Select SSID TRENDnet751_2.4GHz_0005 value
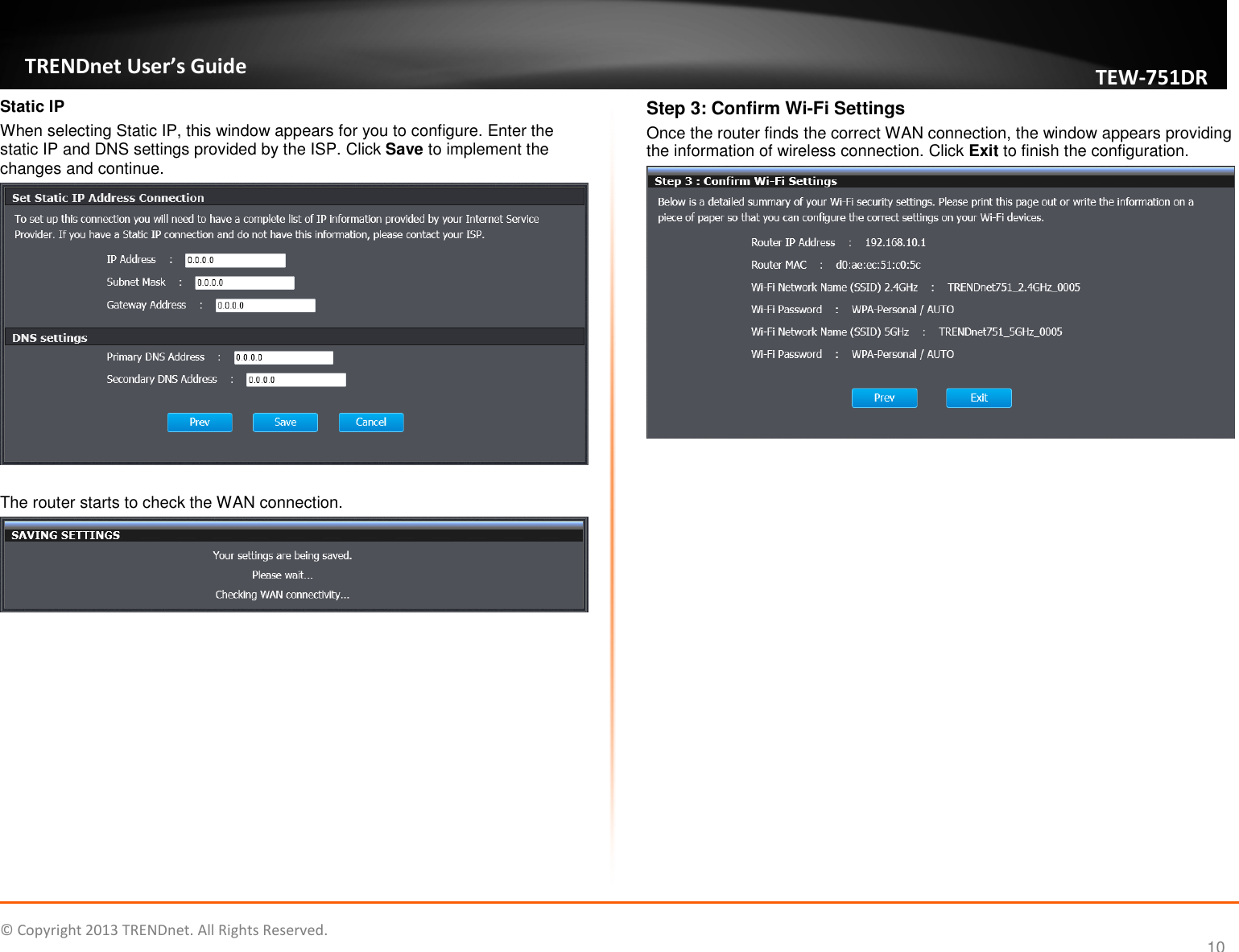1239x952 pixels. (x=1014, y=287)
